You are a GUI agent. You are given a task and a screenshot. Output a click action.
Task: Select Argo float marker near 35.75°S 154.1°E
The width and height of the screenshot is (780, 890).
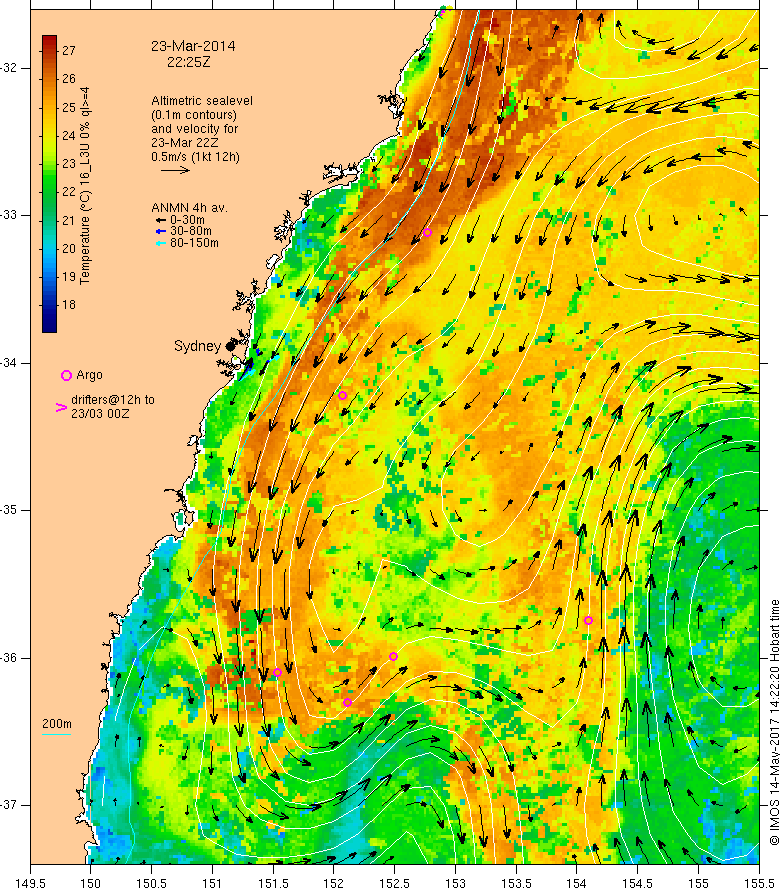pos(589,620)
